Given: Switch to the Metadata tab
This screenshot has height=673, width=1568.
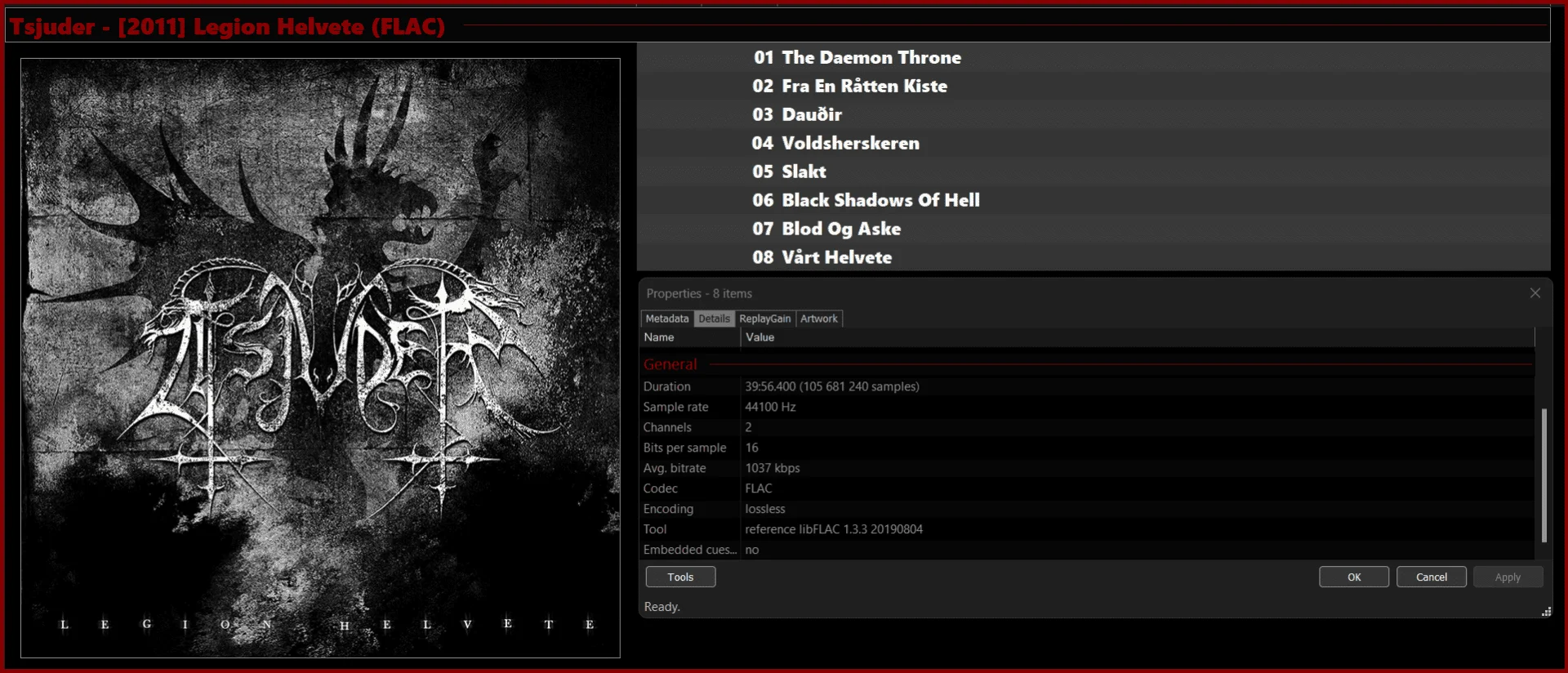Looking at the screenshot, I should (667, 319).
